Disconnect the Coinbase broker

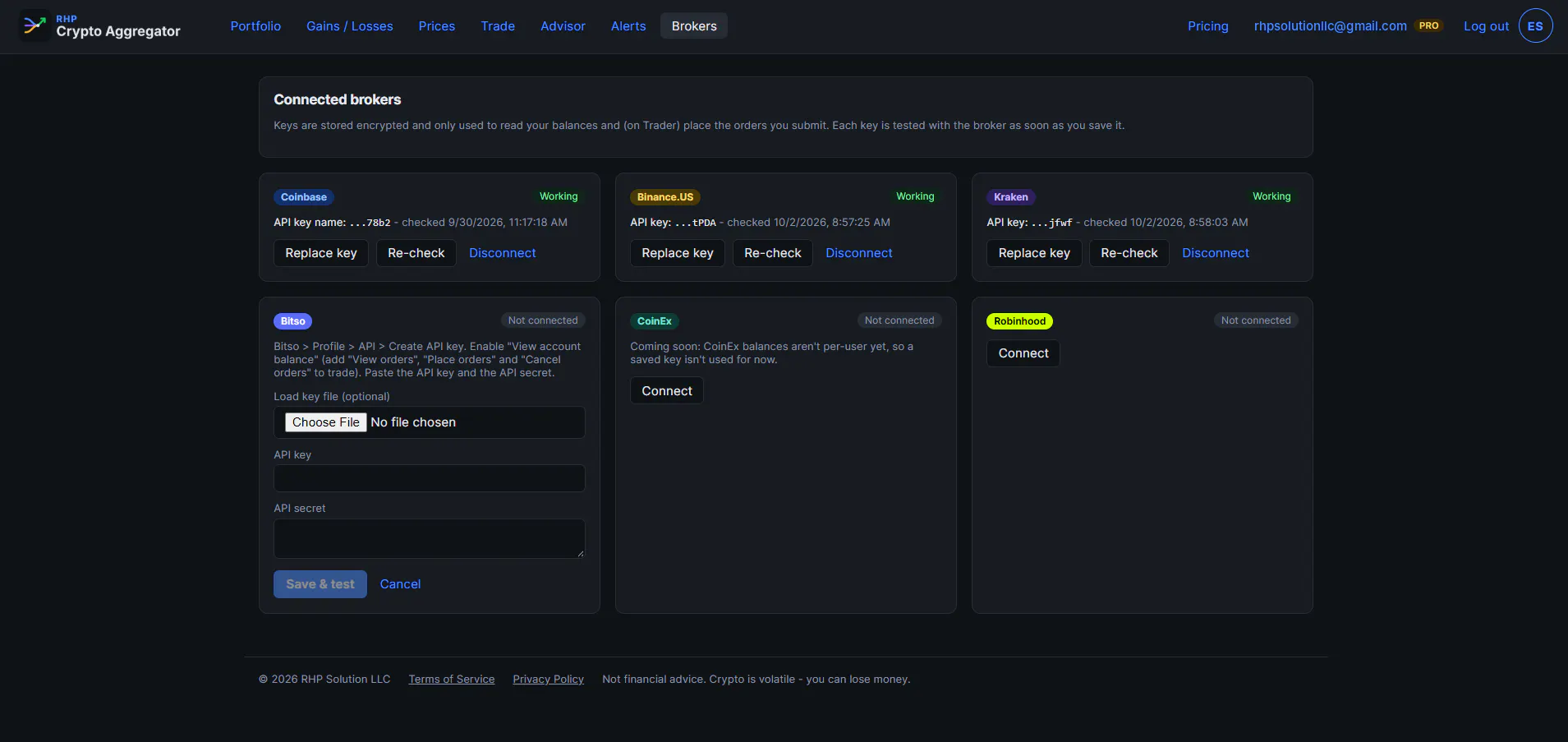(503, 253)
